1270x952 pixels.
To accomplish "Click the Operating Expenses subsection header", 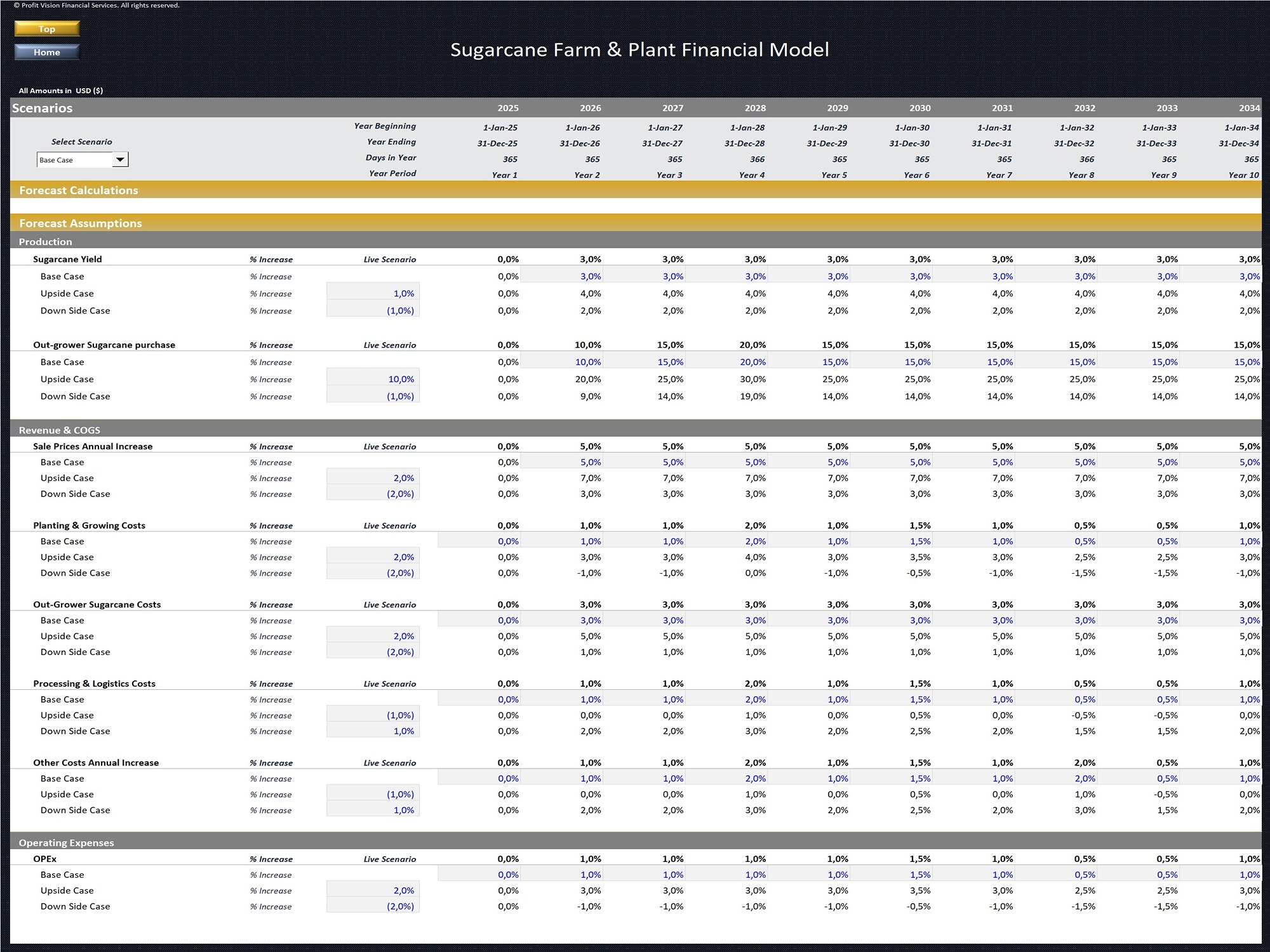I will 636,842.
